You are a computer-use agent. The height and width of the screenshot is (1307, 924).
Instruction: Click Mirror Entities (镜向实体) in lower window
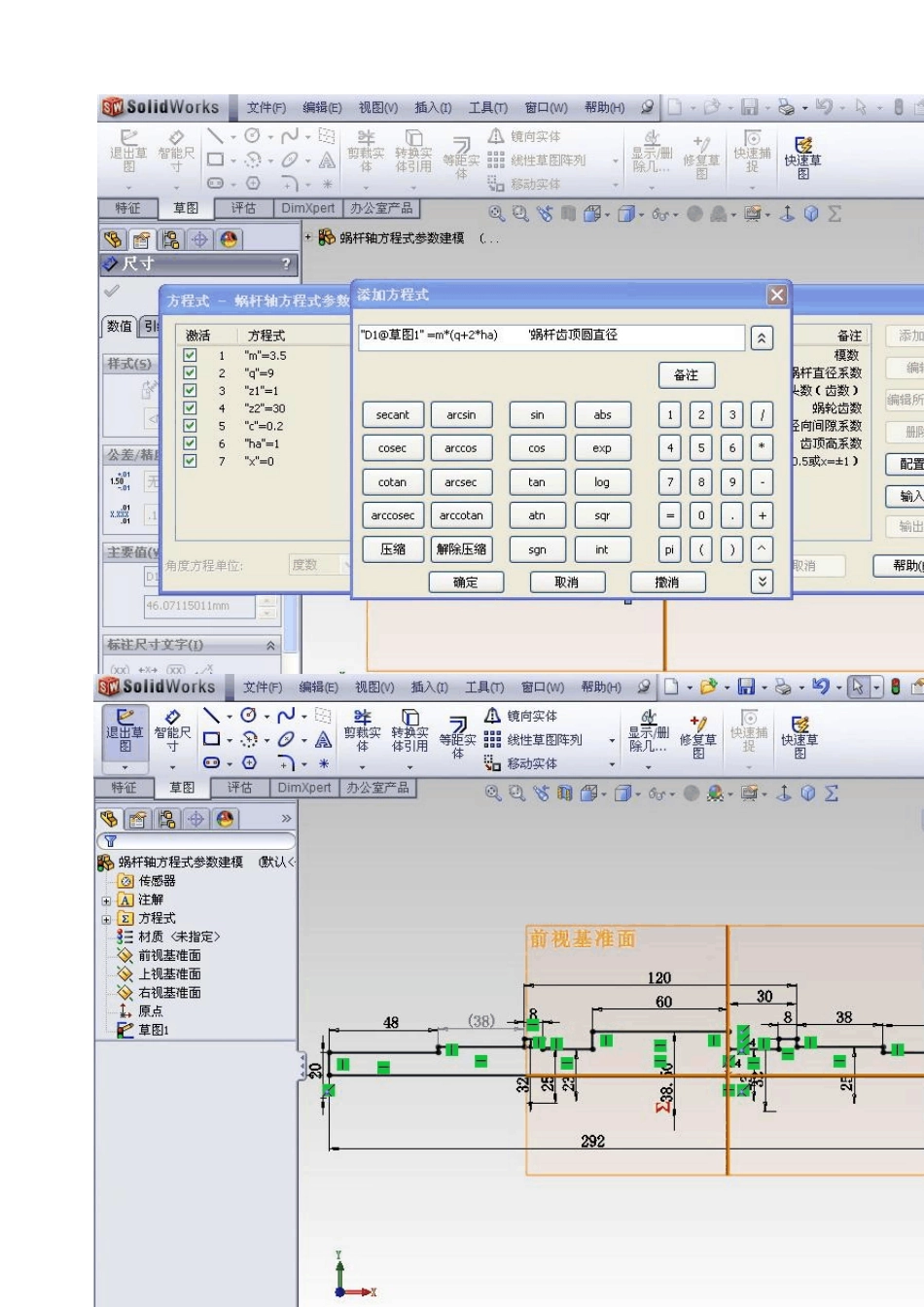(x=521, y=716)
